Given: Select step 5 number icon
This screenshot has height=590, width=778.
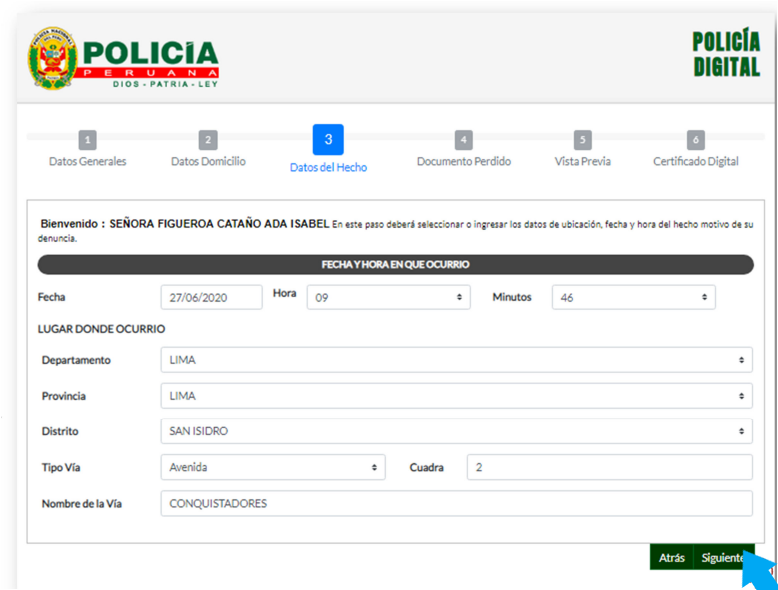Looking at the screenshot, I should click(x=583, y=140).
